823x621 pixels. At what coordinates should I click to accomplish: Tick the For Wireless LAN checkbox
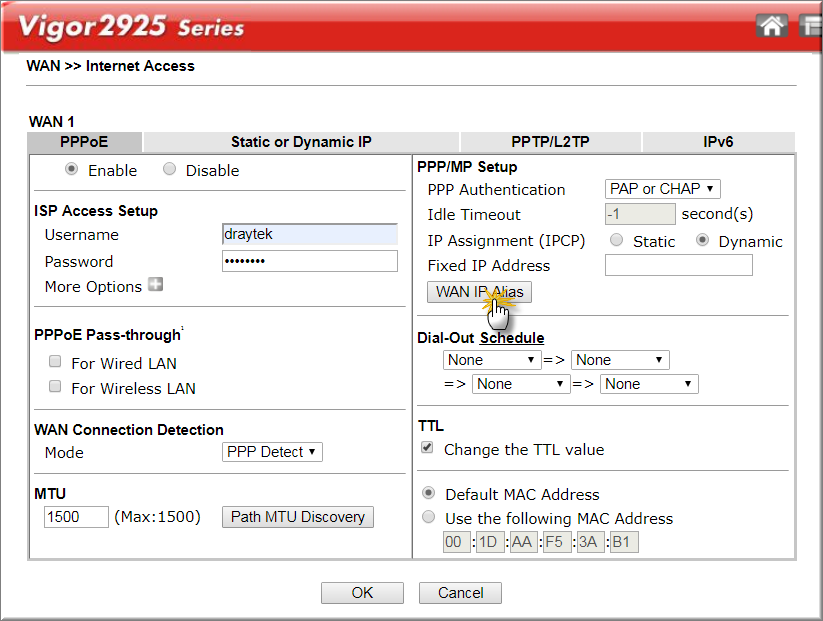55,386
